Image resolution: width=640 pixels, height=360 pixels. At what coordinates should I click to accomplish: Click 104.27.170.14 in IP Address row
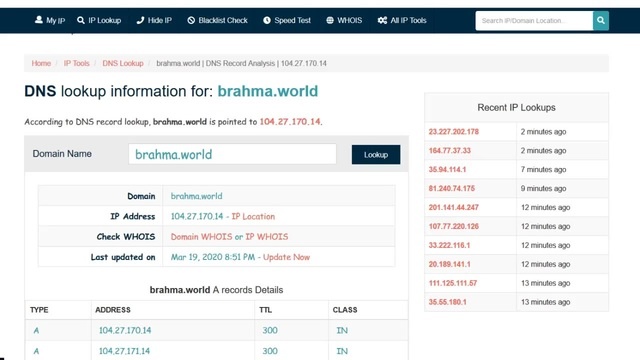click(x=197, y=216)
